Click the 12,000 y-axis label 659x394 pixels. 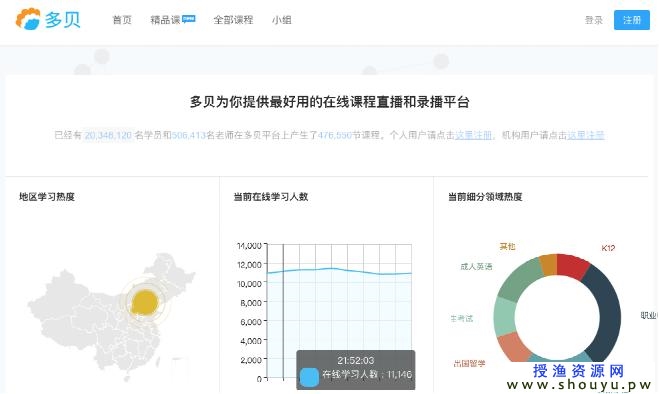click(x=249, y=264)
